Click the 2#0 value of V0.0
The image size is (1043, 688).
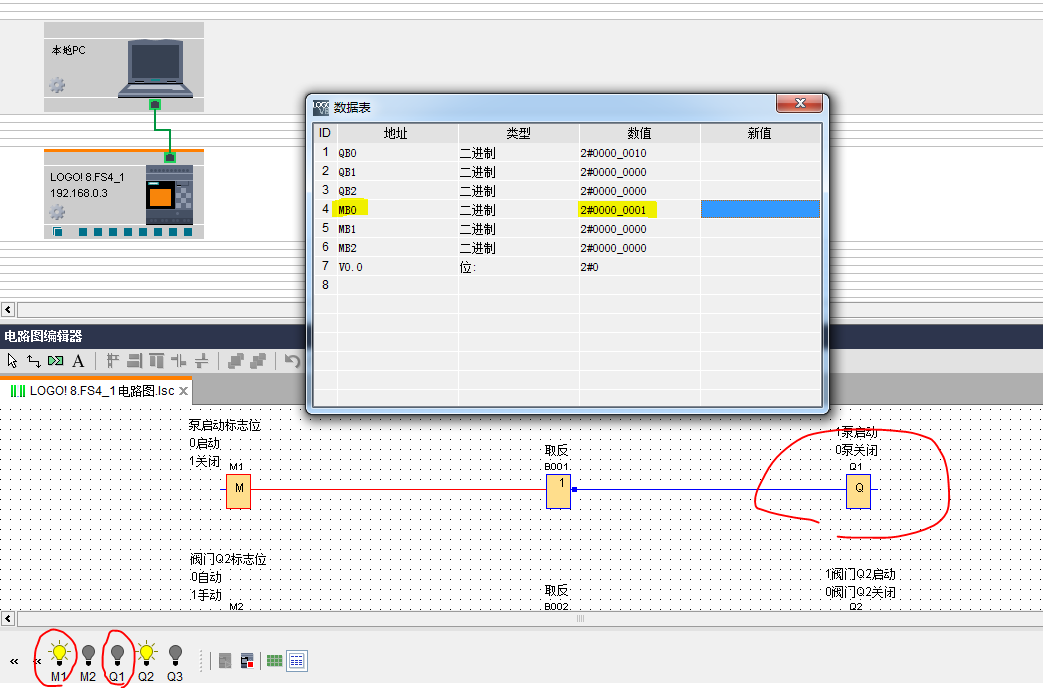tap(589, 267)
